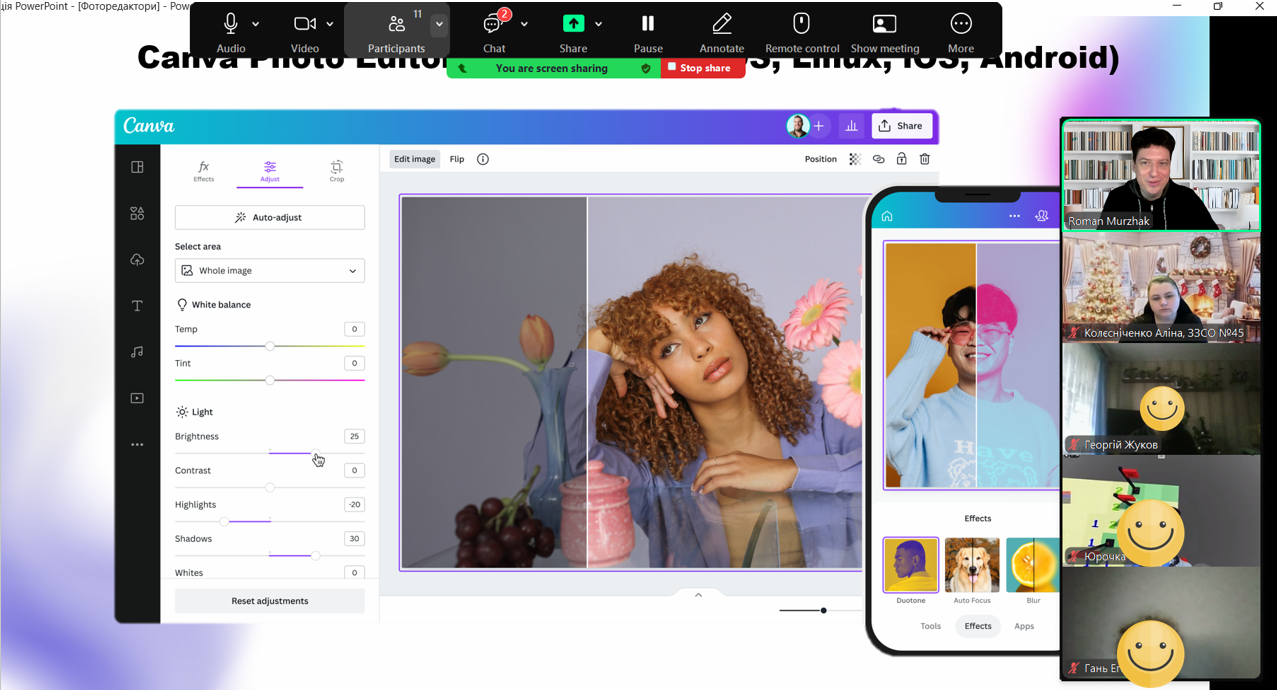
Task: Click the Stop share button
Action: click(x=700, y=68)
